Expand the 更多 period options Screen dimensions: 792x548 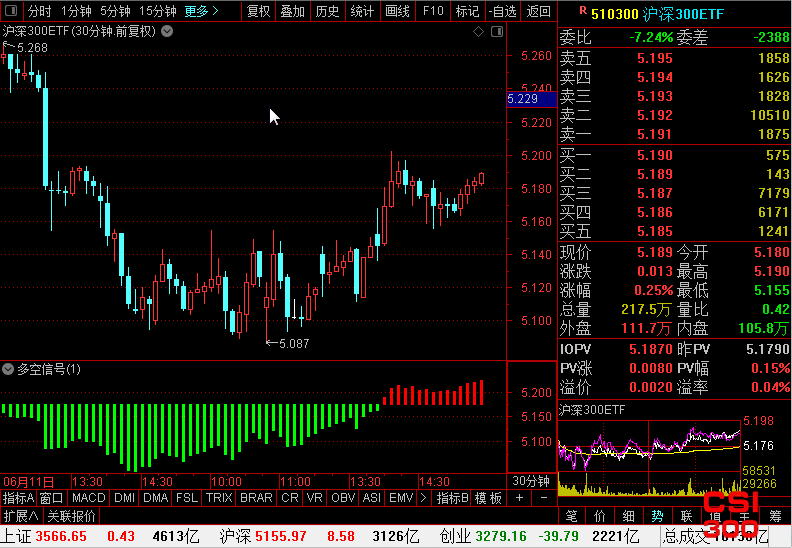(x=202, y=11)
